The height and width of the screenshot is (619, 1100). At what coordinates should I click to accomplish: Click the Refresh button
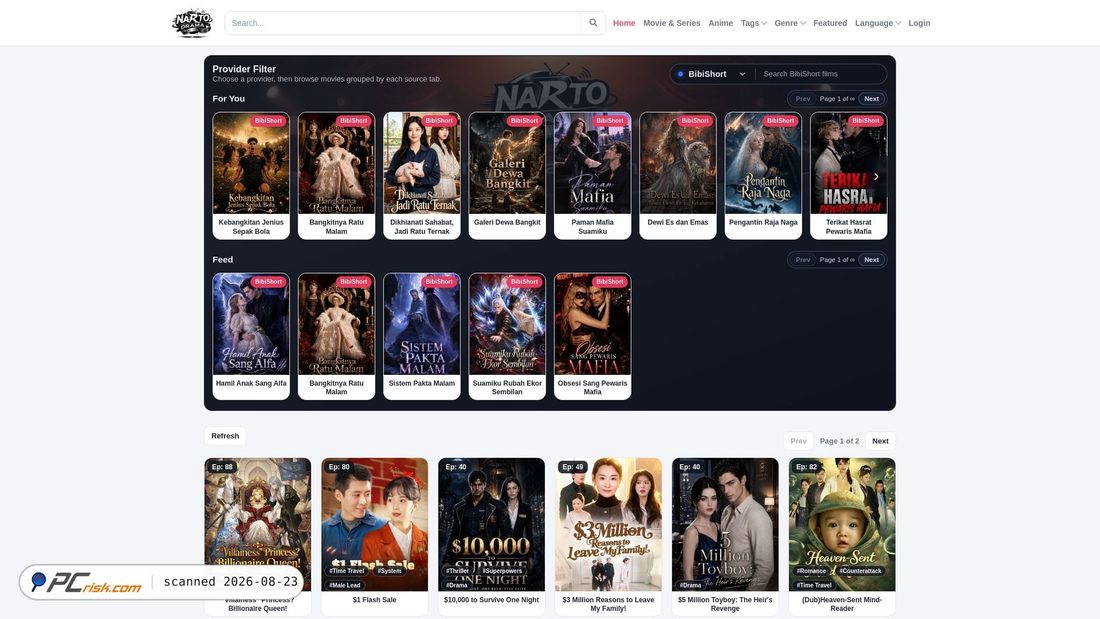(225, 436)
